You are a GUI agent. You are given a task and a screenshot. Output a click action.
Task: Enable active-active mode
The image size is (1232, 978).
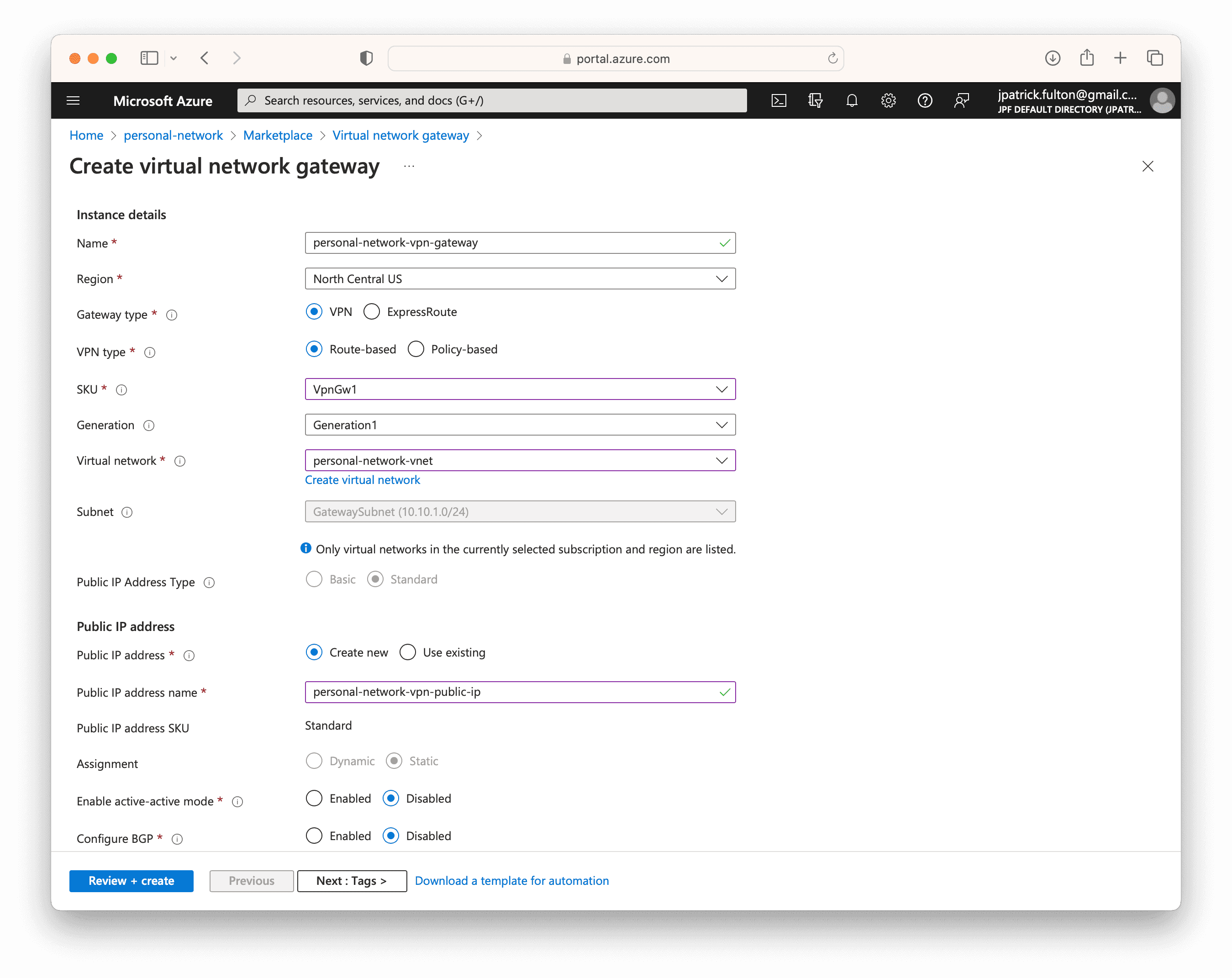click(x=314, y=799)
